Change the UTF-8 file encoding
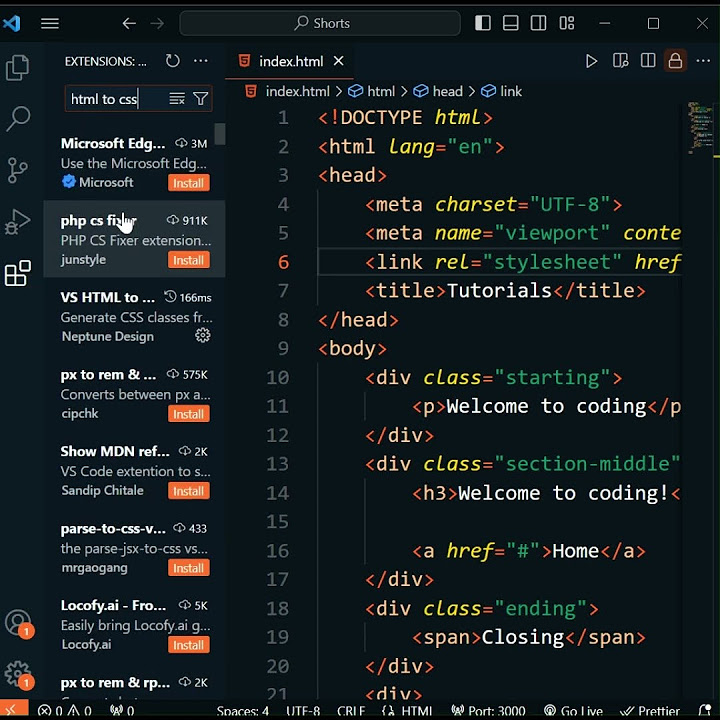The image size is (720, 720). pos(303,711)
